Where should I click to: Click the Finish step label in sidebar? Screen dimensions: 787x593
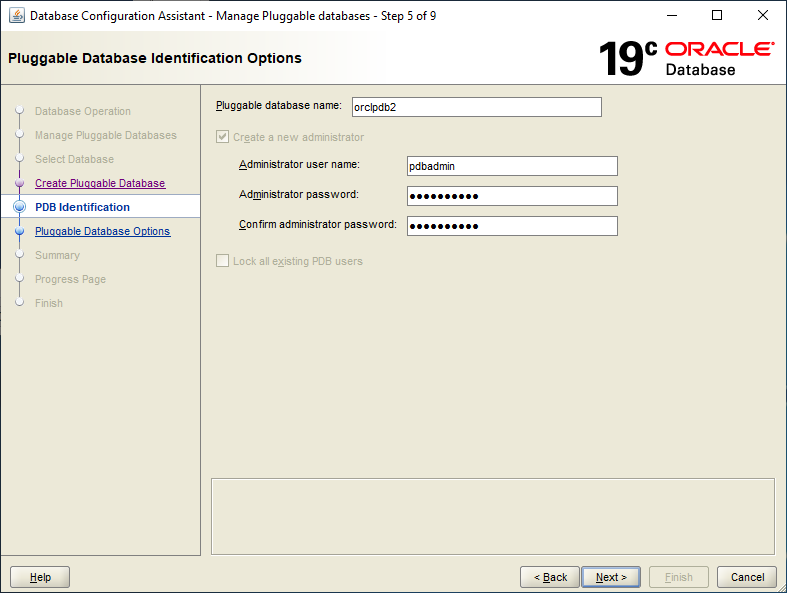[49, 303]
